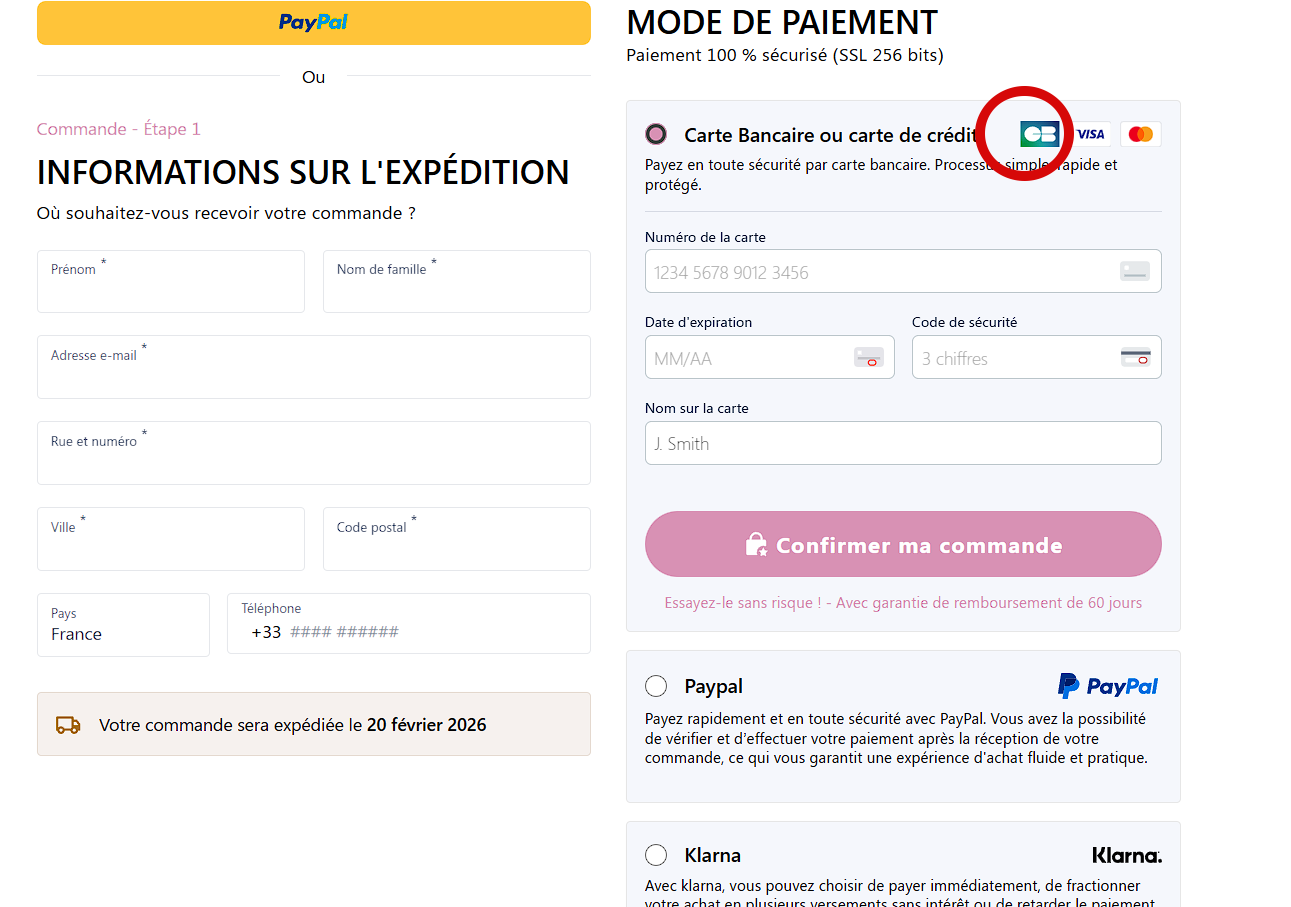This screenshot has height=907, width=1291.
Task: Select the Klarna payment radio button
Action: pos(656,855)
